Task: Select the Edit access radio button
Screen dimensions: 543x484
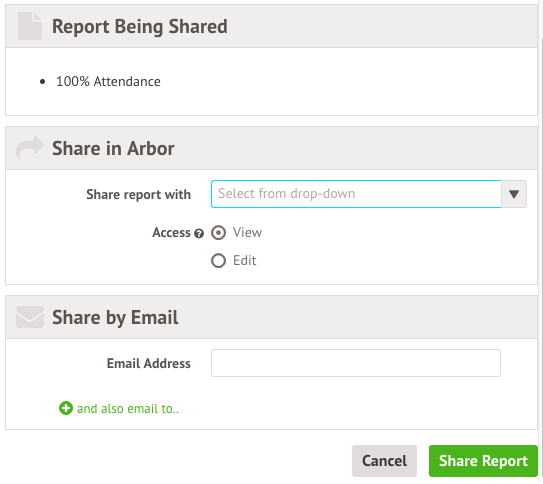Action: coord(219,261)
